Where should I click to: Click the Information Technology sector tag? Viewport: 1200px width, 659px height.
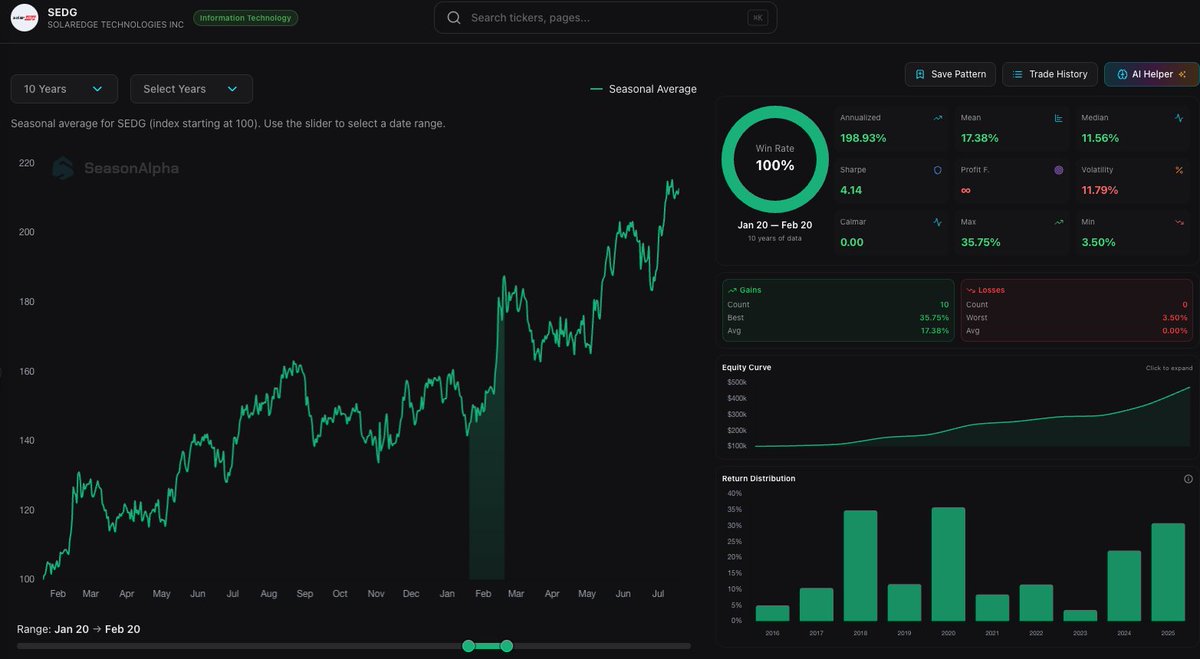point(245,18)
